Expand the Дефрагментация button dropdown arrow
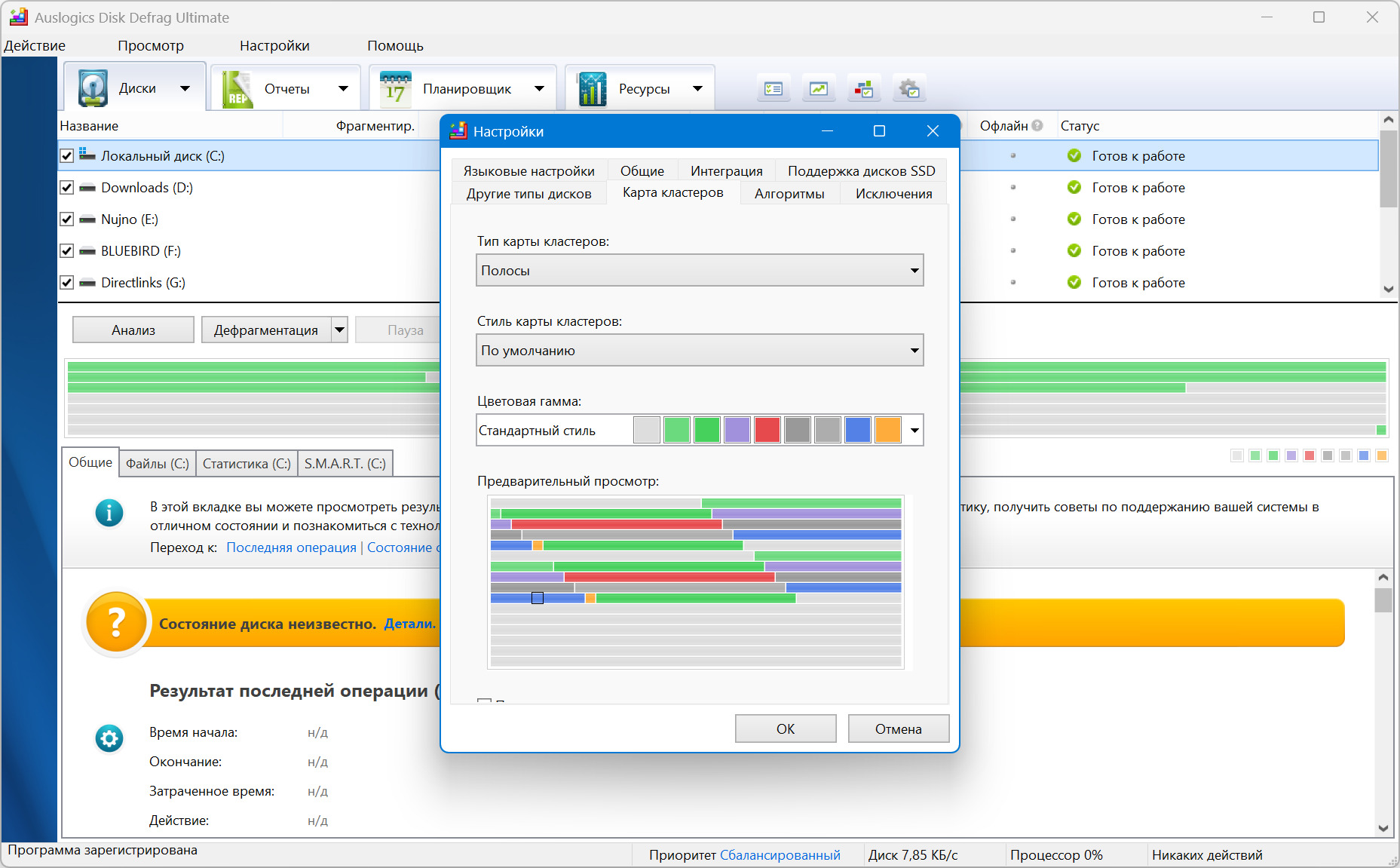 pyautogui.click(x=340, y=330)
